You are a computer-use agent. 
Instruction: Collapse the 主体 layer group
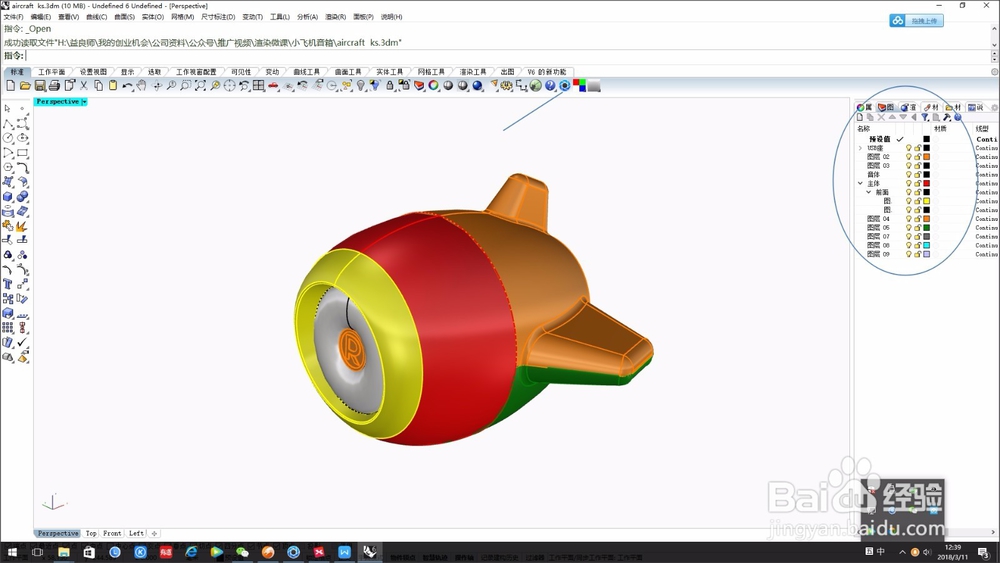860,184
